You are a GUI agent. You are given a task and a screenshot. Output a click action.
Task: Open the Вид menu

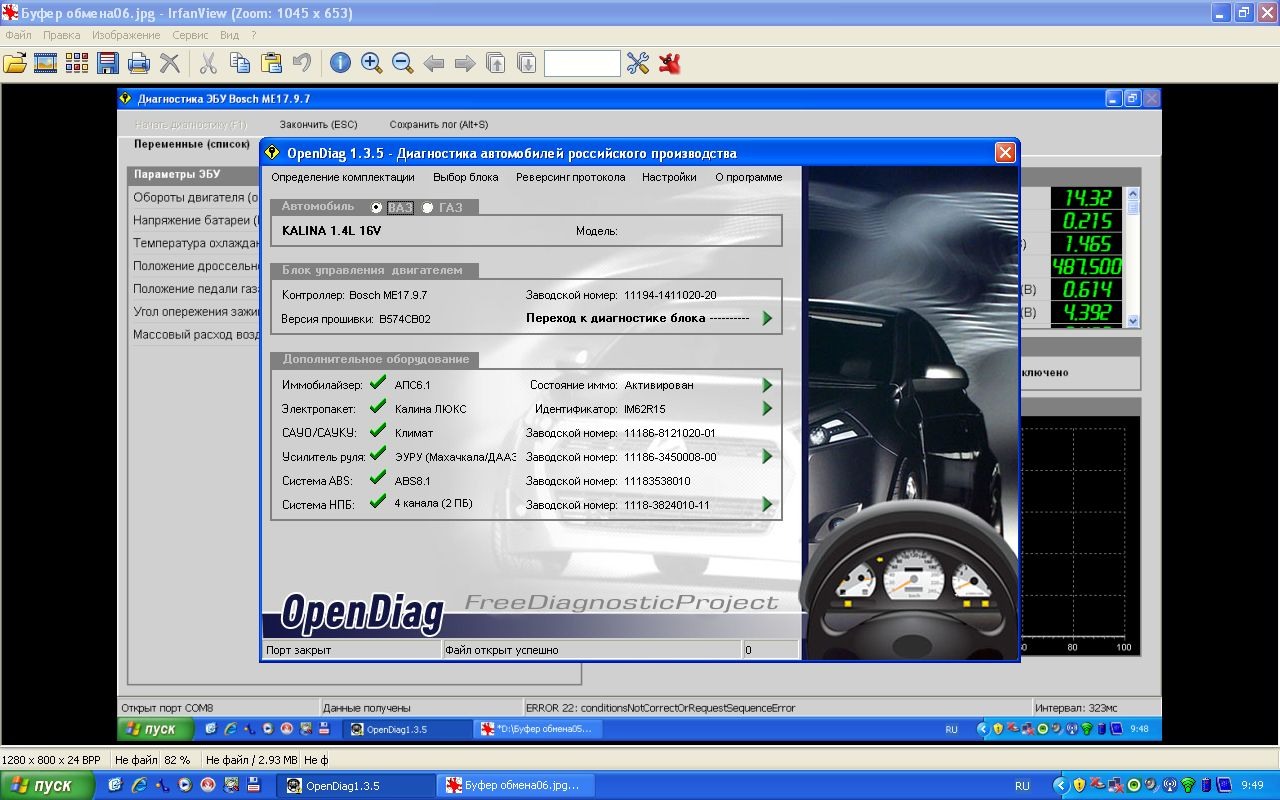[x=229, y=35]
